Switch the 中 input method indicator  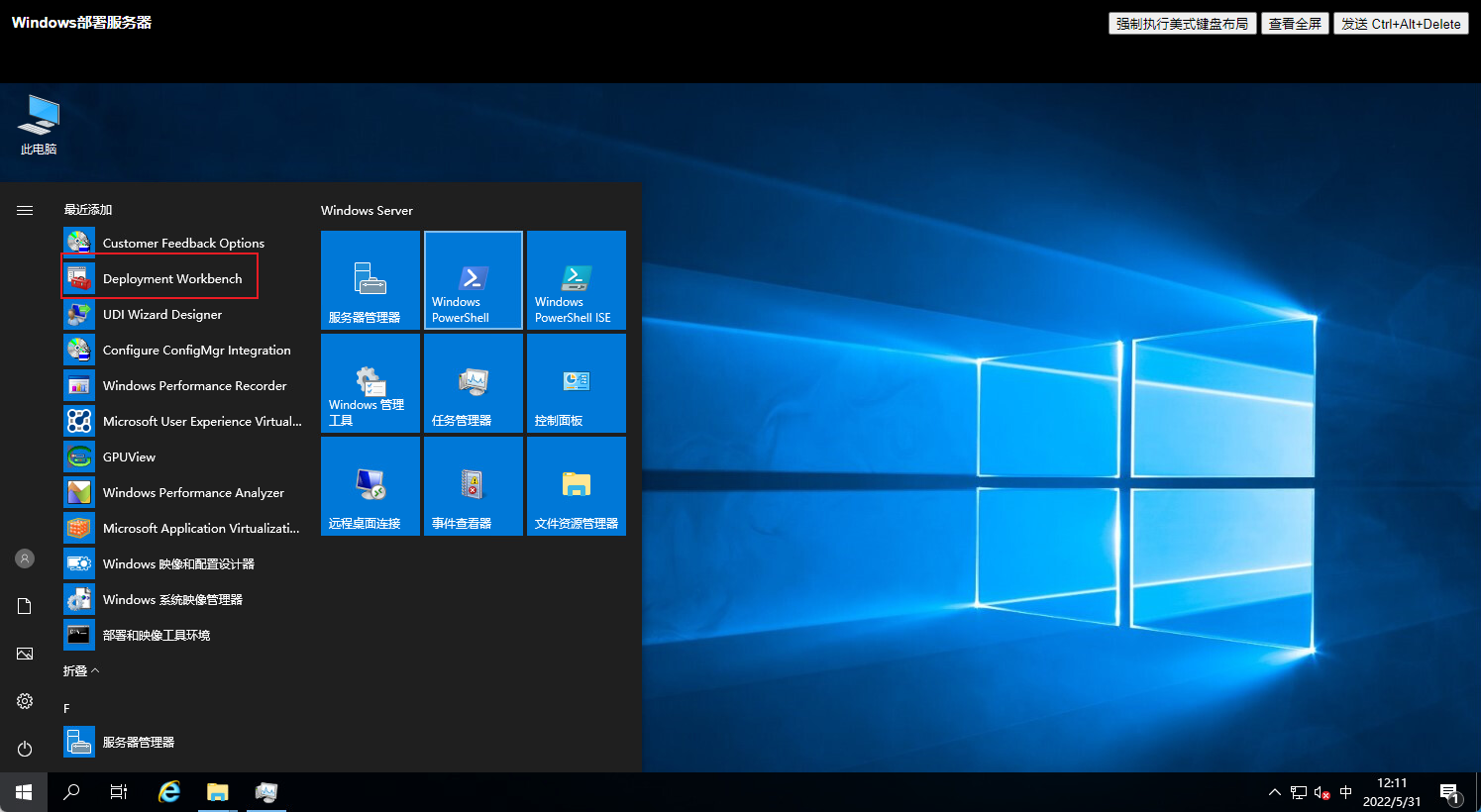(1345, 792)
